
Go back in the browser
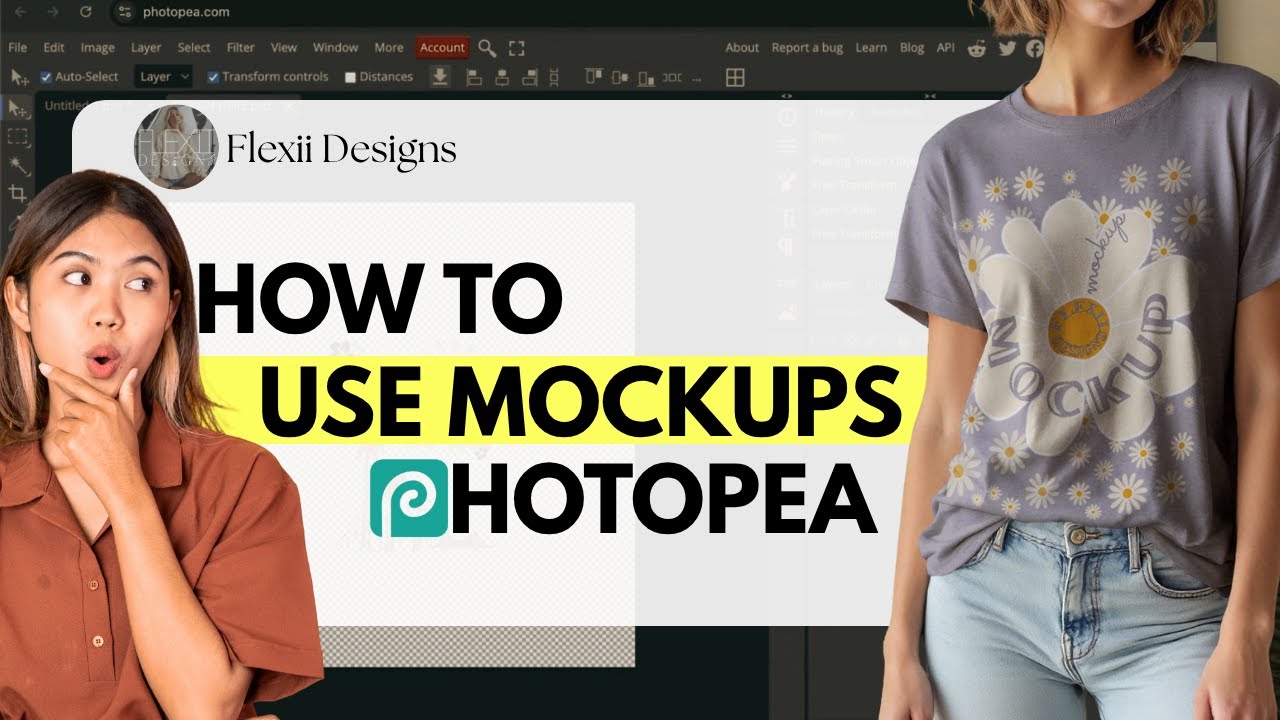tap(19, 12)
